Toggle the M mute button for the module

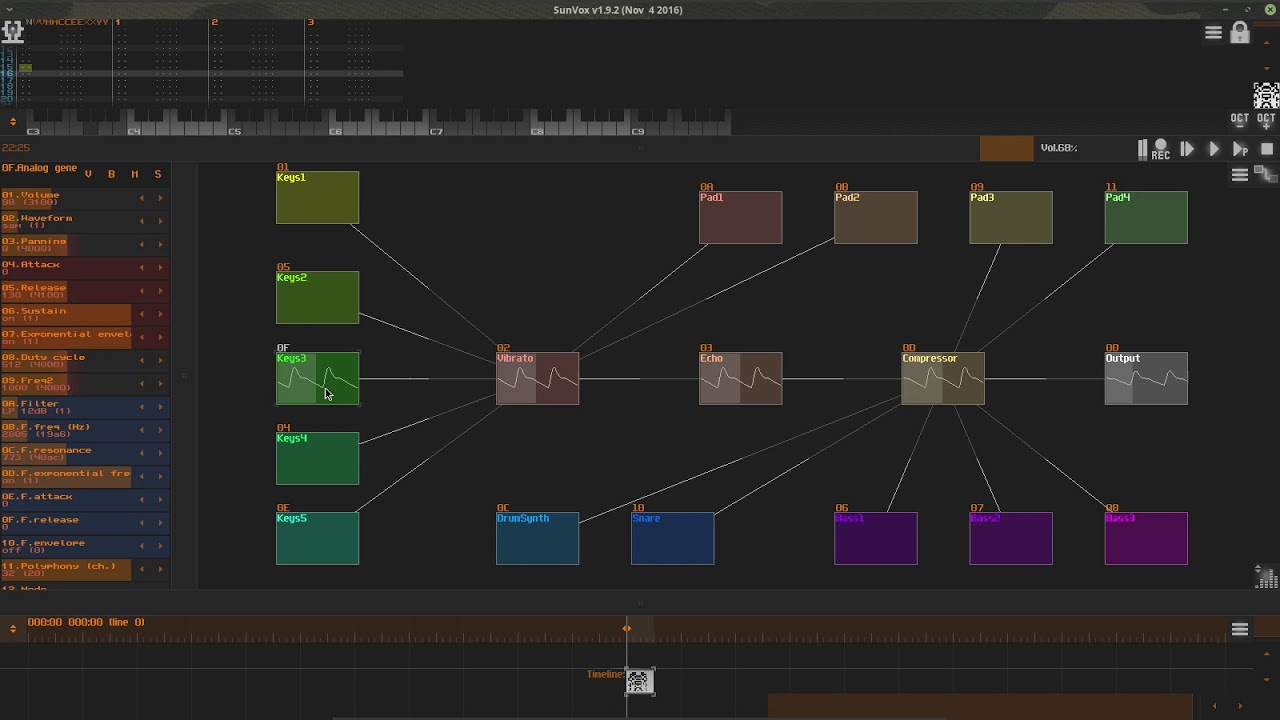134,174
